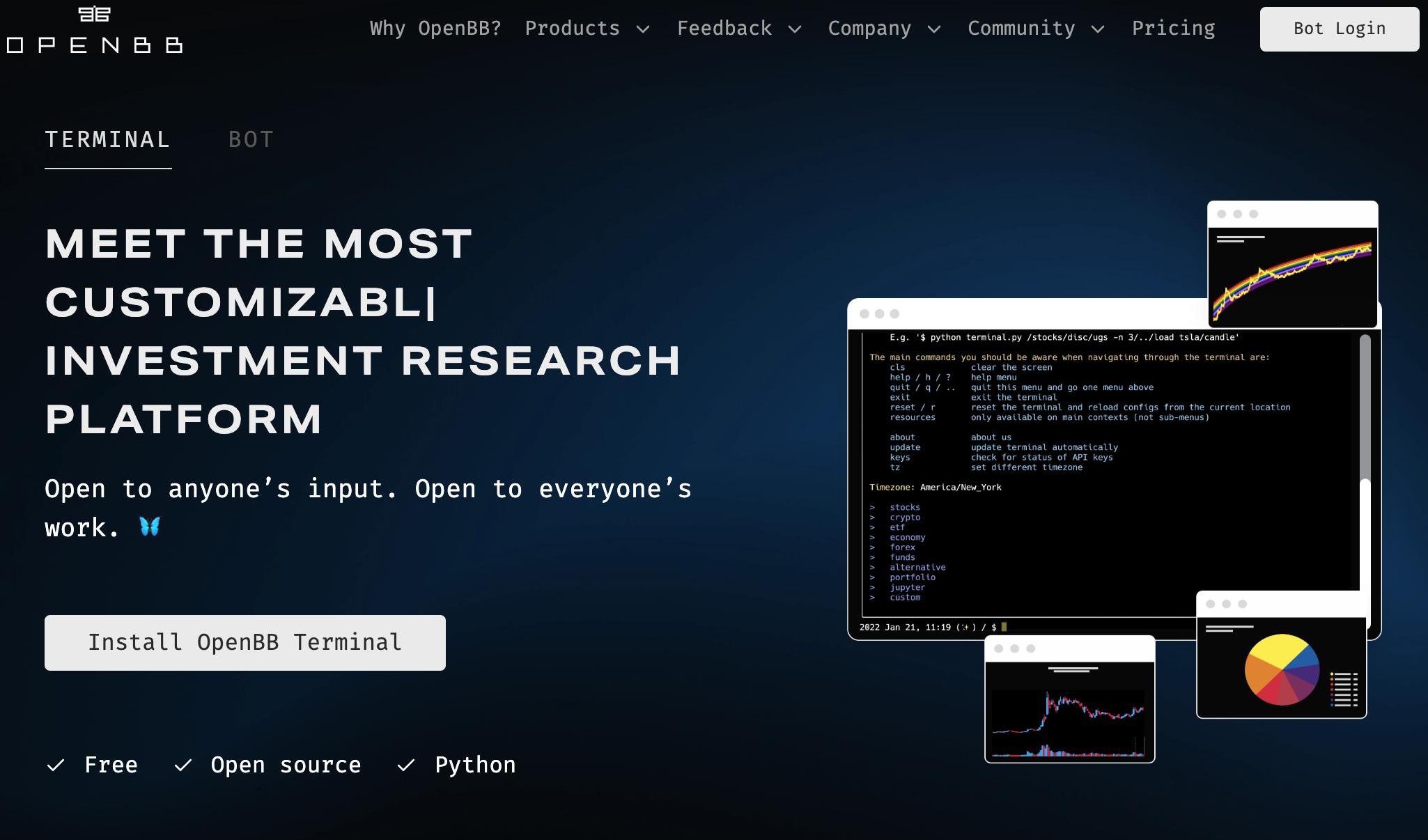Expand the Feedback dropdown chevron
Image resolution: width=1428 pixels, height=840 pixels.
[795, 29]
